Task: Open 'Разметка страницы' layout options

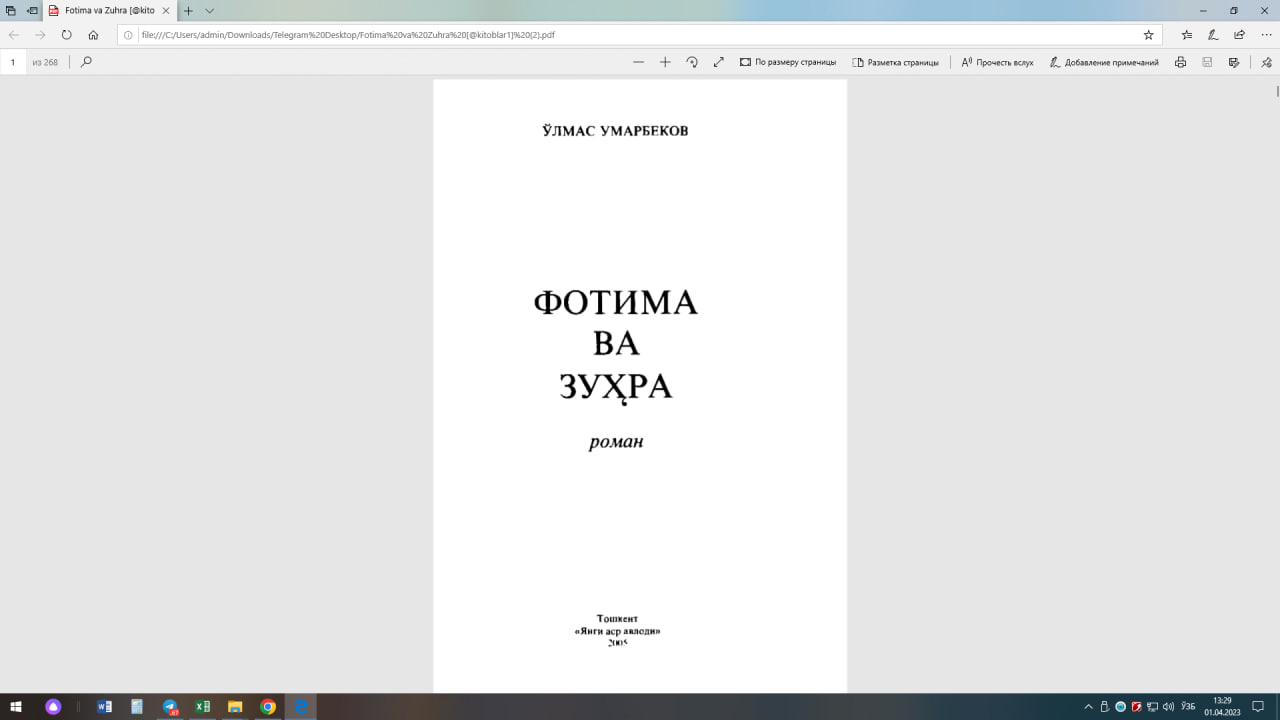Action: coord(895,62)
